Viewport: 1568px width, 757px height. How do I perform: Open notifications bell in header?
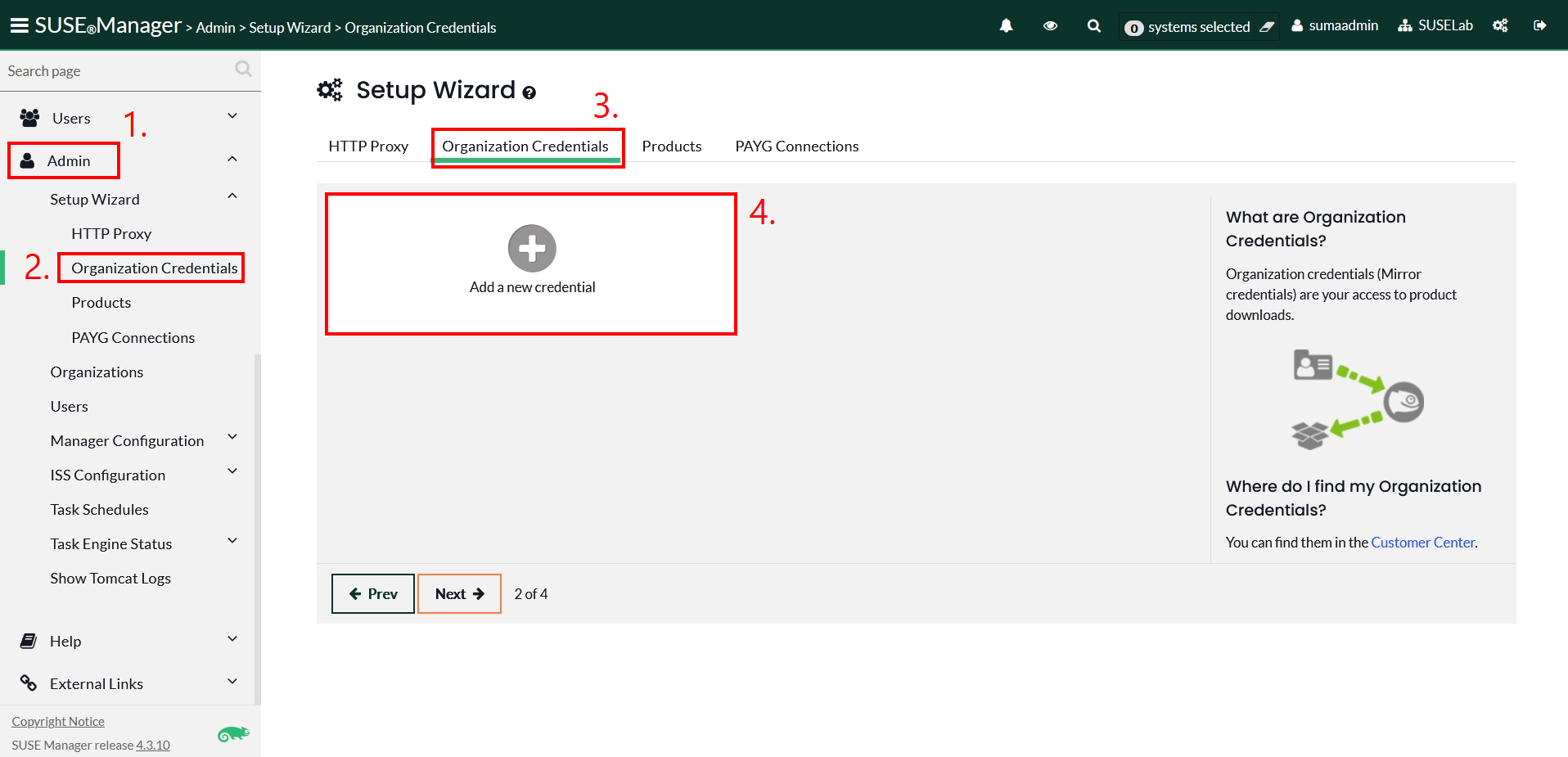tap(1007, 26)
